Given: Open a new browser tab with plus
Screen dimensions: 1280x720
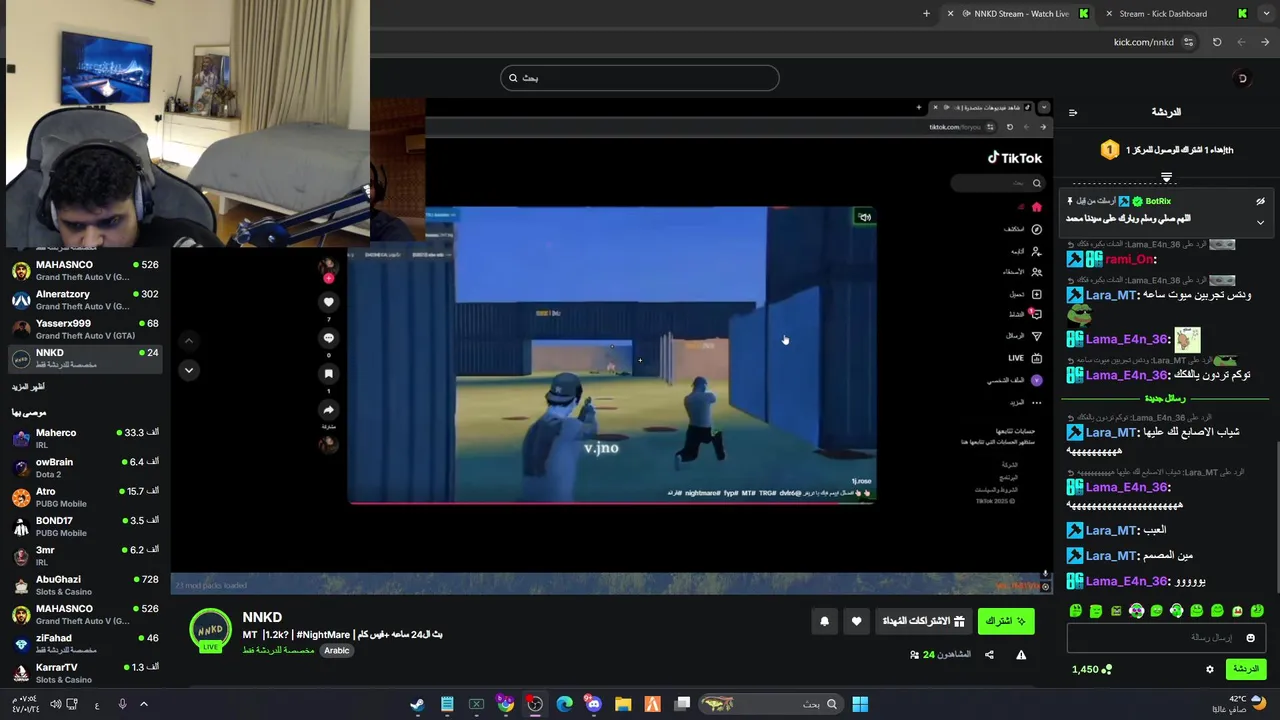Looking at the screenshot, I should tap(926, 14).
